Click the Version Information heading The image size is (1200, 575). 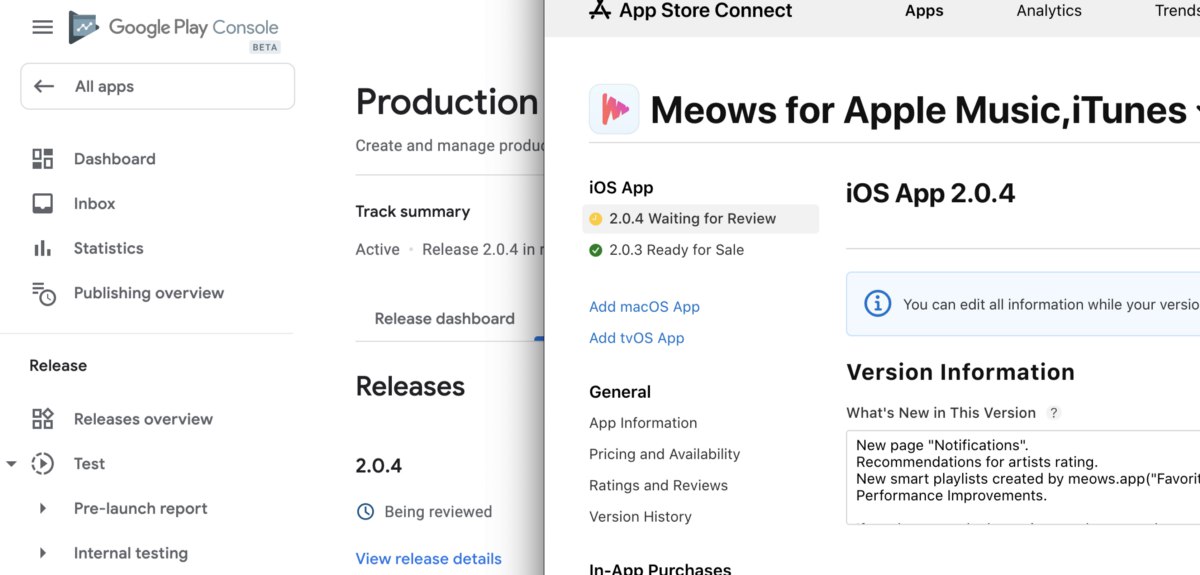(x=960, y=372)
